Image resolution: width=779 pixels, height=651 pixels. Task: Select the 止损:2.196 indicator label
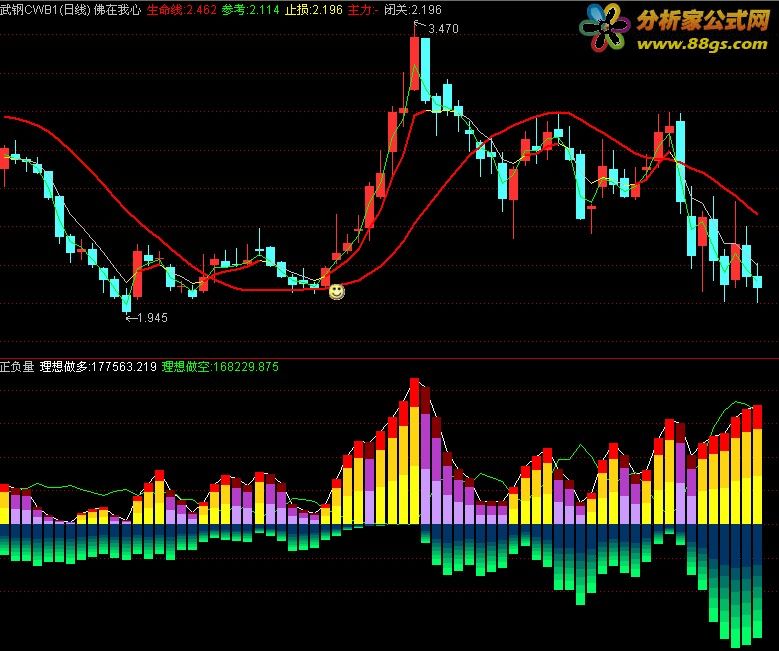pos(313,9)
